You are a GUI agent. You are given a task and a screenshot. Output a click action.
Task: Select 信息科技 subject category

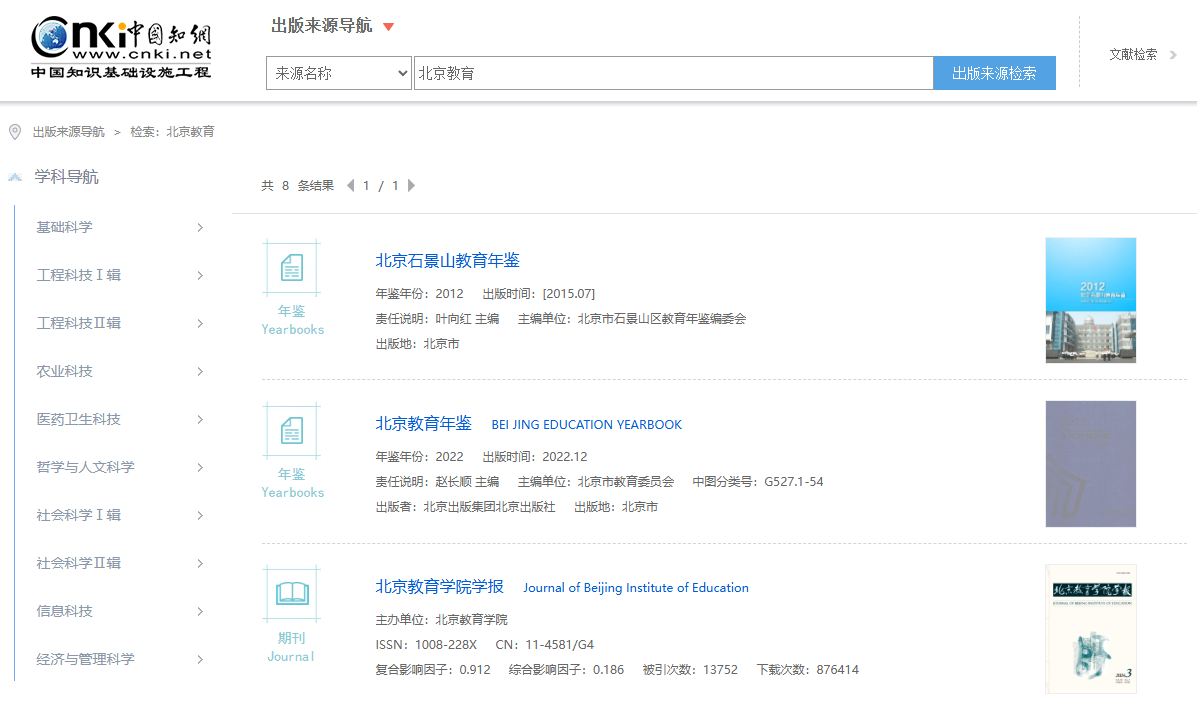pyautogui.click(x=64, y=611)
